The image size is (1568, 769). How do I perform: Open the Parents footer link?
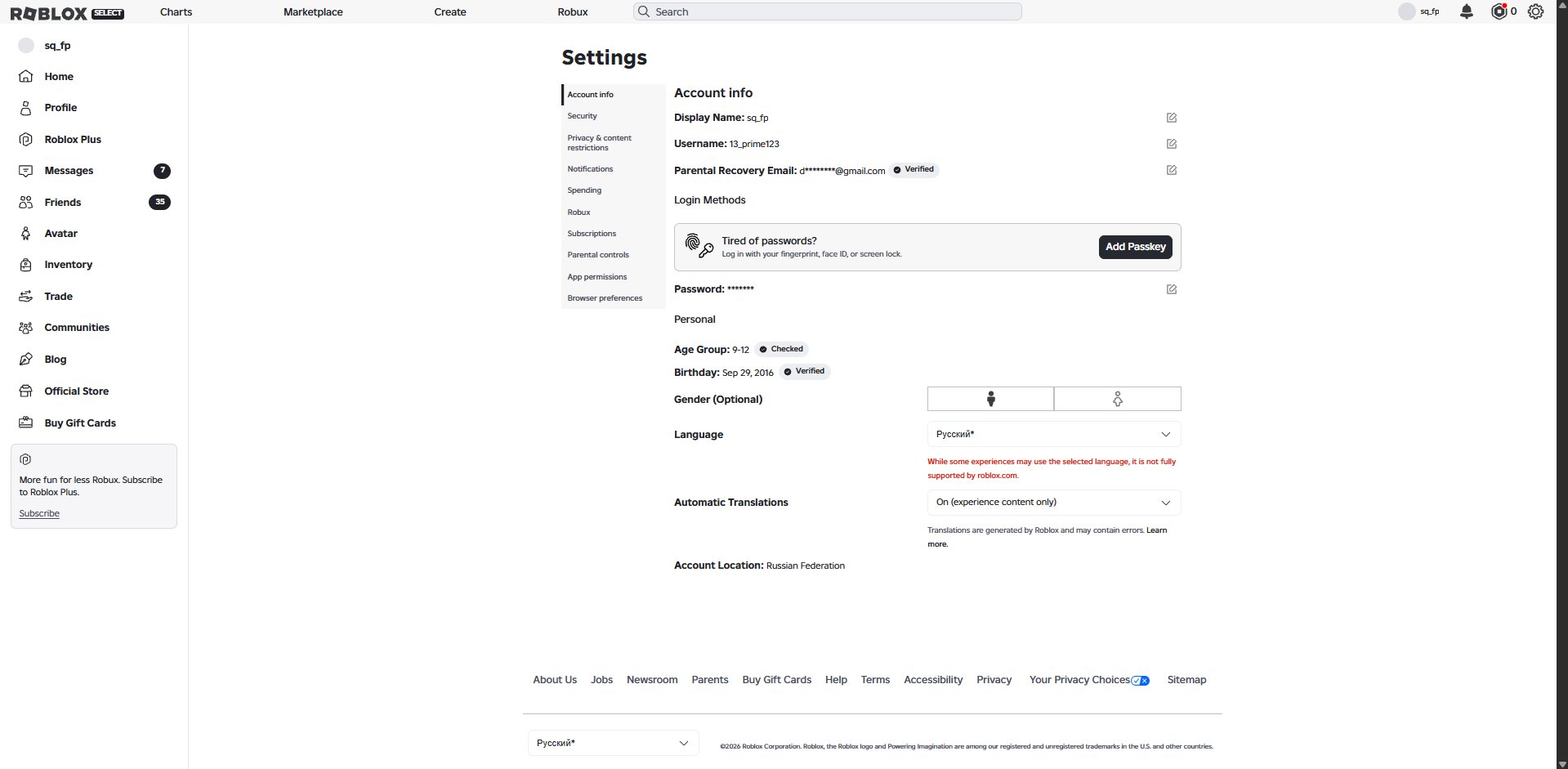click(x=710, y=680)
